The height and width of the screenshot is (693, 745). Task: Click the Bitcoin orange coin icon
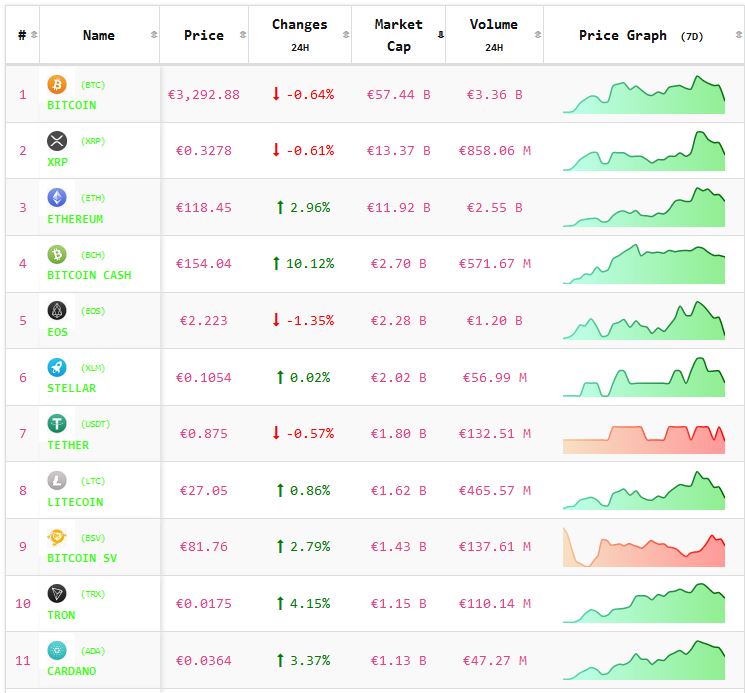tap(57, 85)
